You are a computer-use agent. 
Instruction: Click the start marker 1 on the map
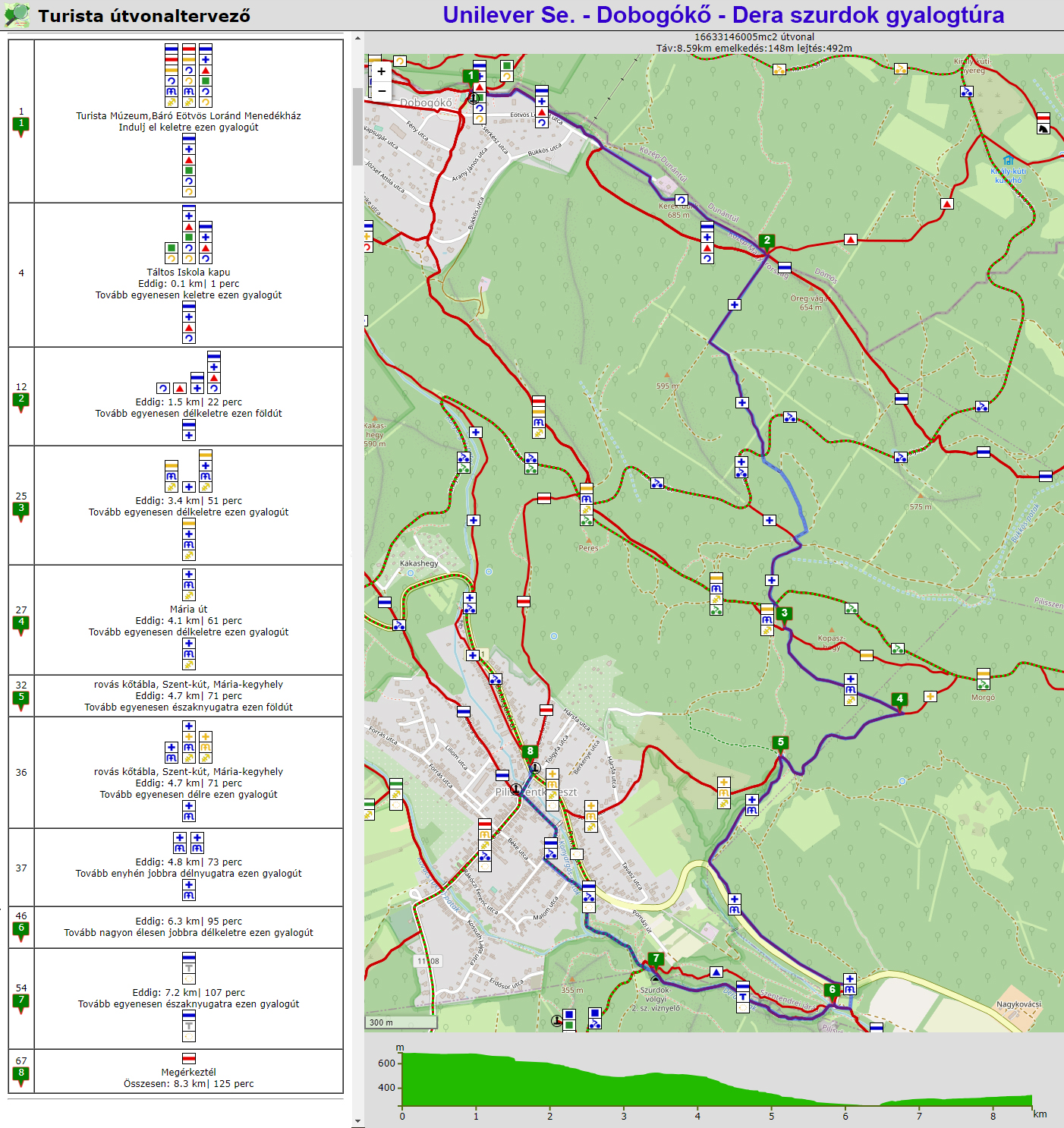coord(471,76)
